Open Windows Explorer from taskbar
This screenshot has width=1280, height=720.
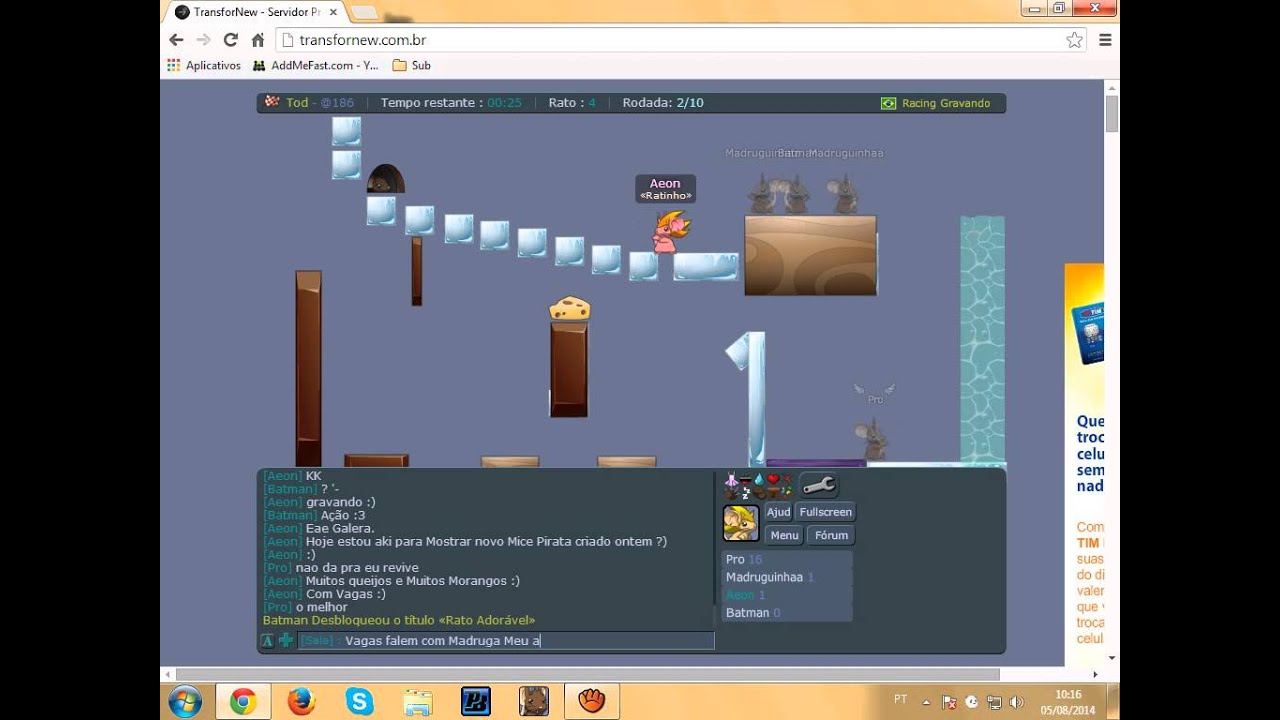click(x=417, y=702)
